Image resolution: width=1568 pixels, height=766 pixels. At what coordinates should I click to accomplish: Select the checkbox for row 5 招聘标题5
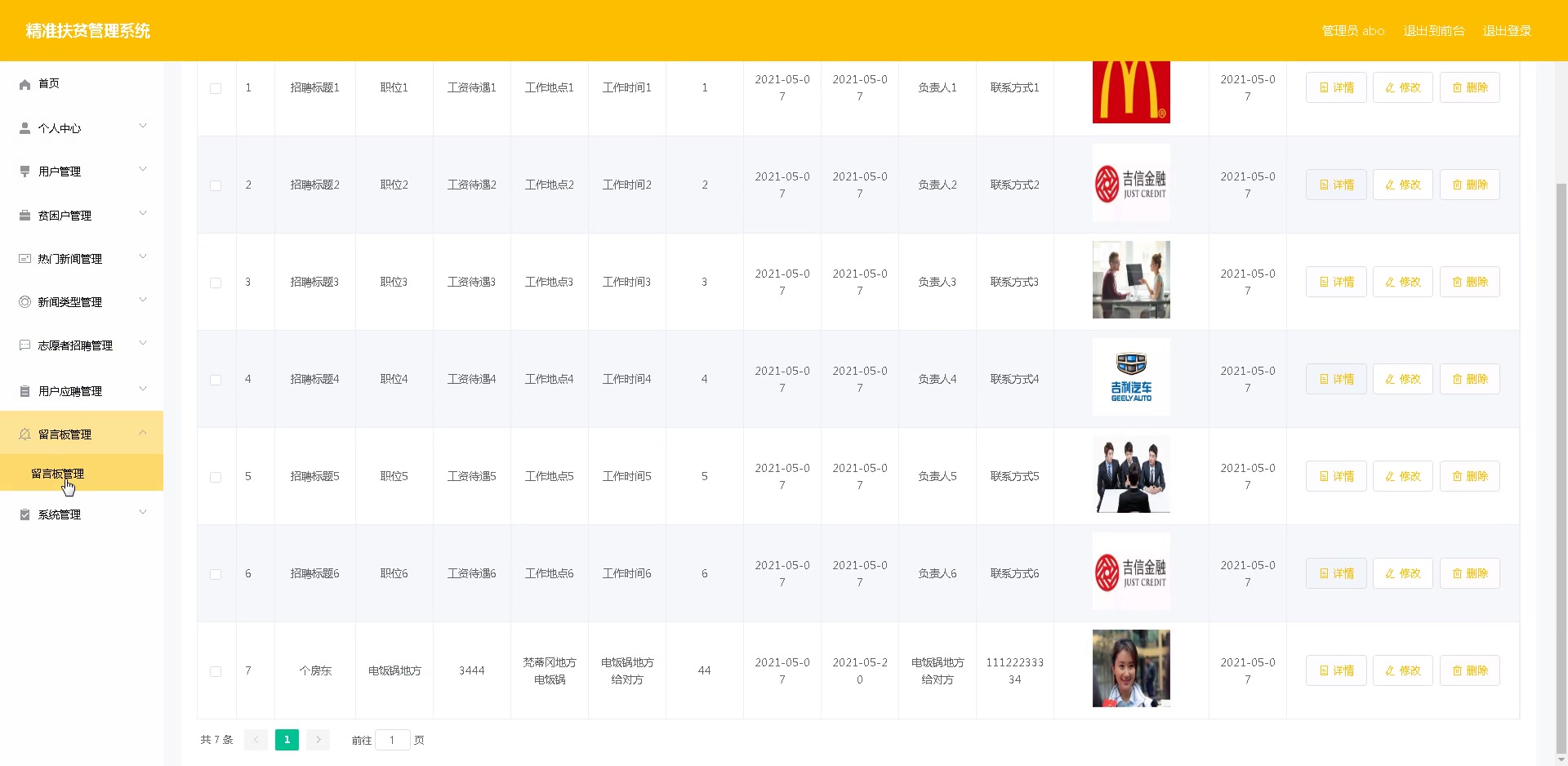216,477
